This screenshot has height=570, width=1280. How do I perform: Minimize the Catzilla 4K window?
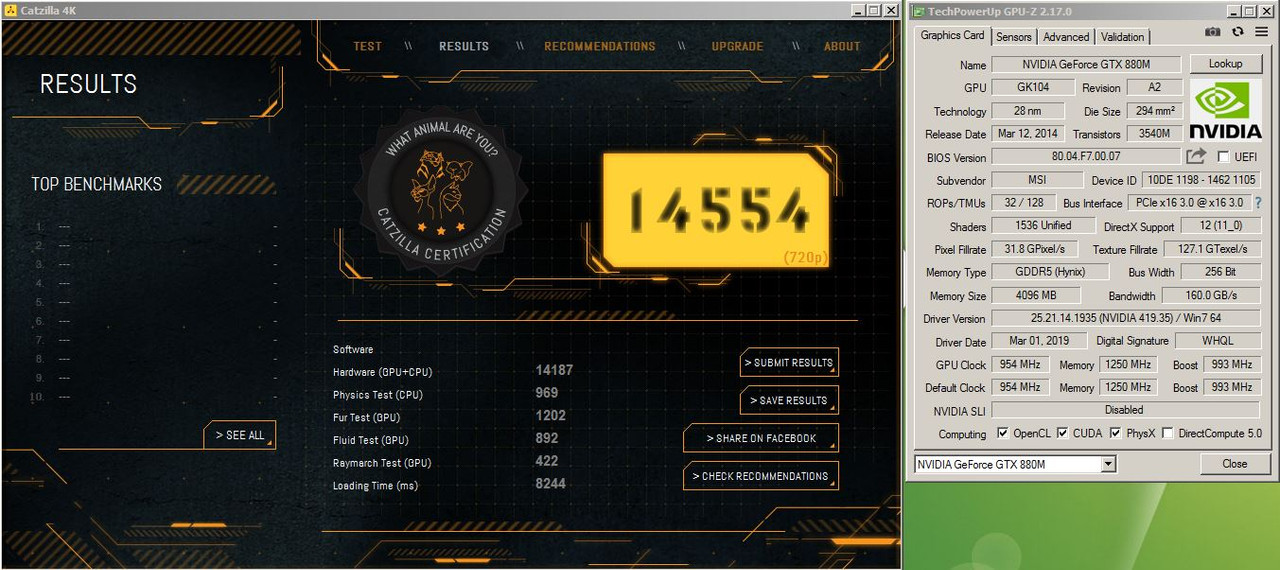858,10
